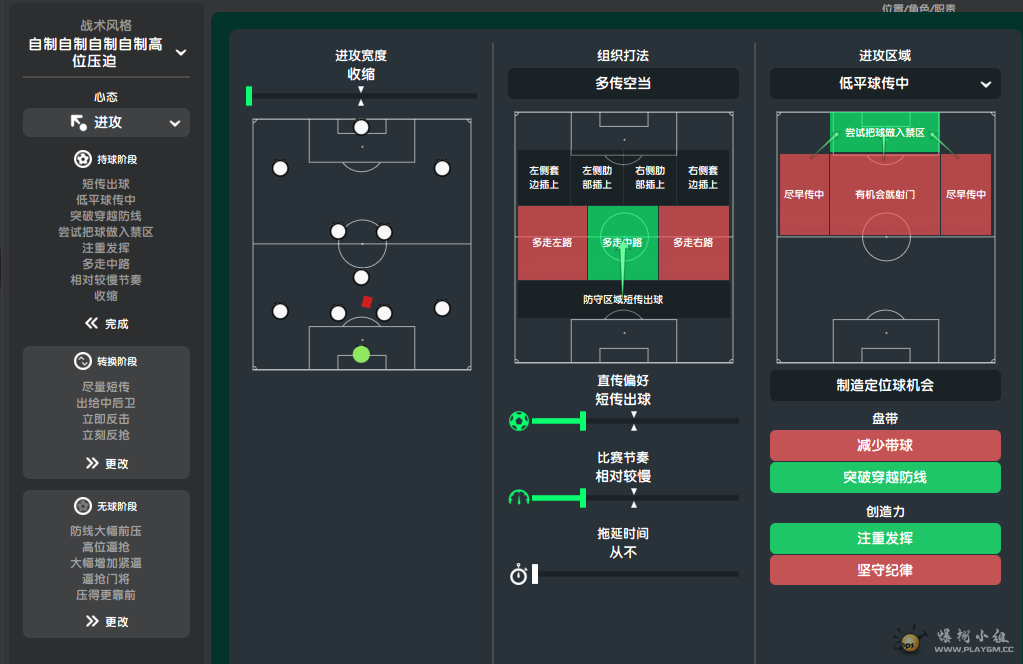
Task: Click the 多传空当 button
Action: 623,83
